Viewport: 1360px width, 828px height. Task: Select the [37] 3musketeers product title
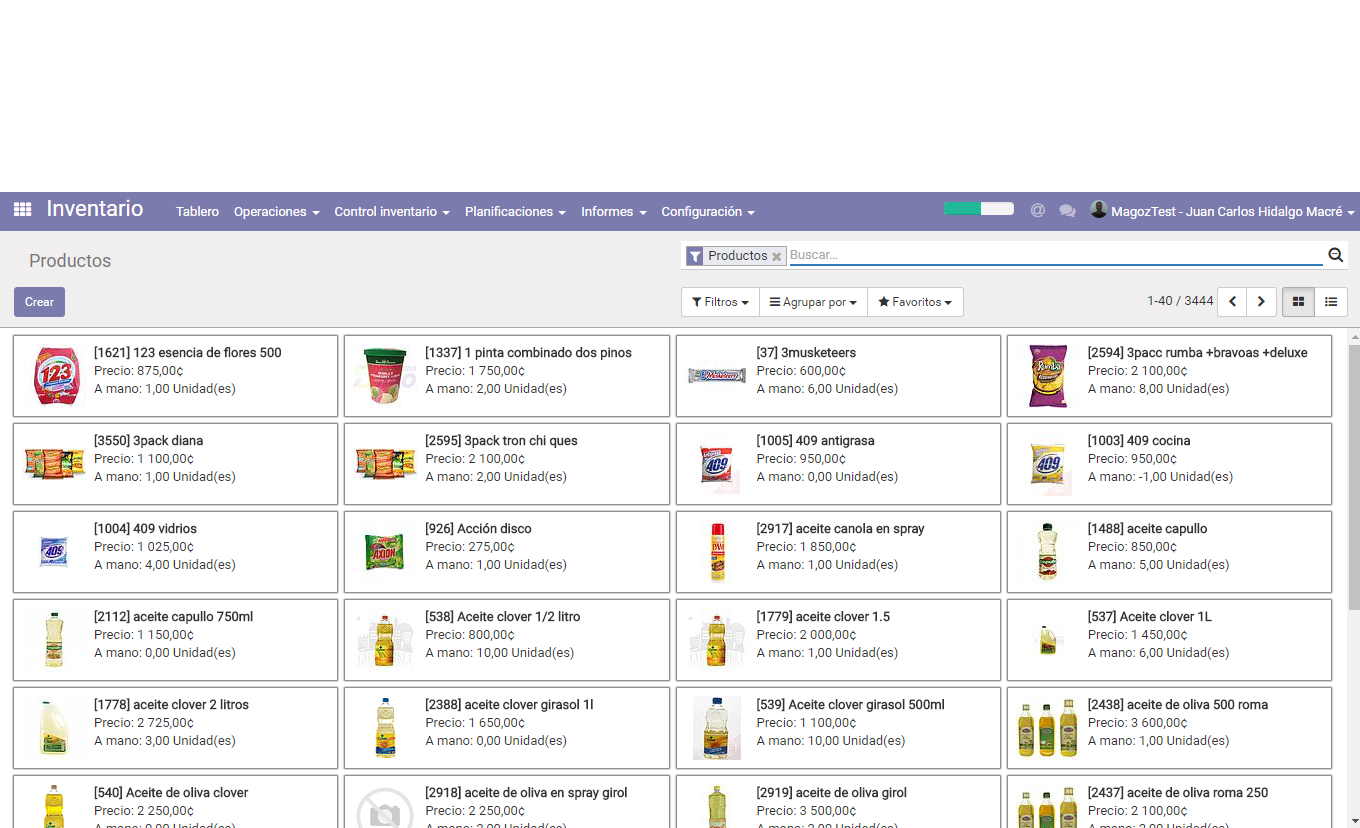(x=806, y=353)
